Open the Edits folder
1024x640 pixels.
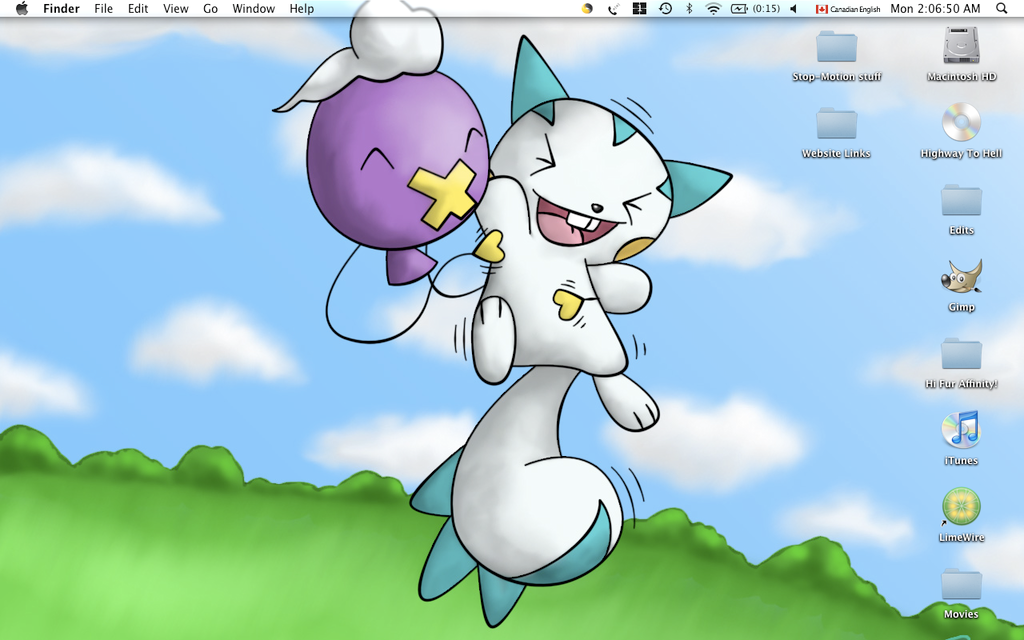(961, 200)
